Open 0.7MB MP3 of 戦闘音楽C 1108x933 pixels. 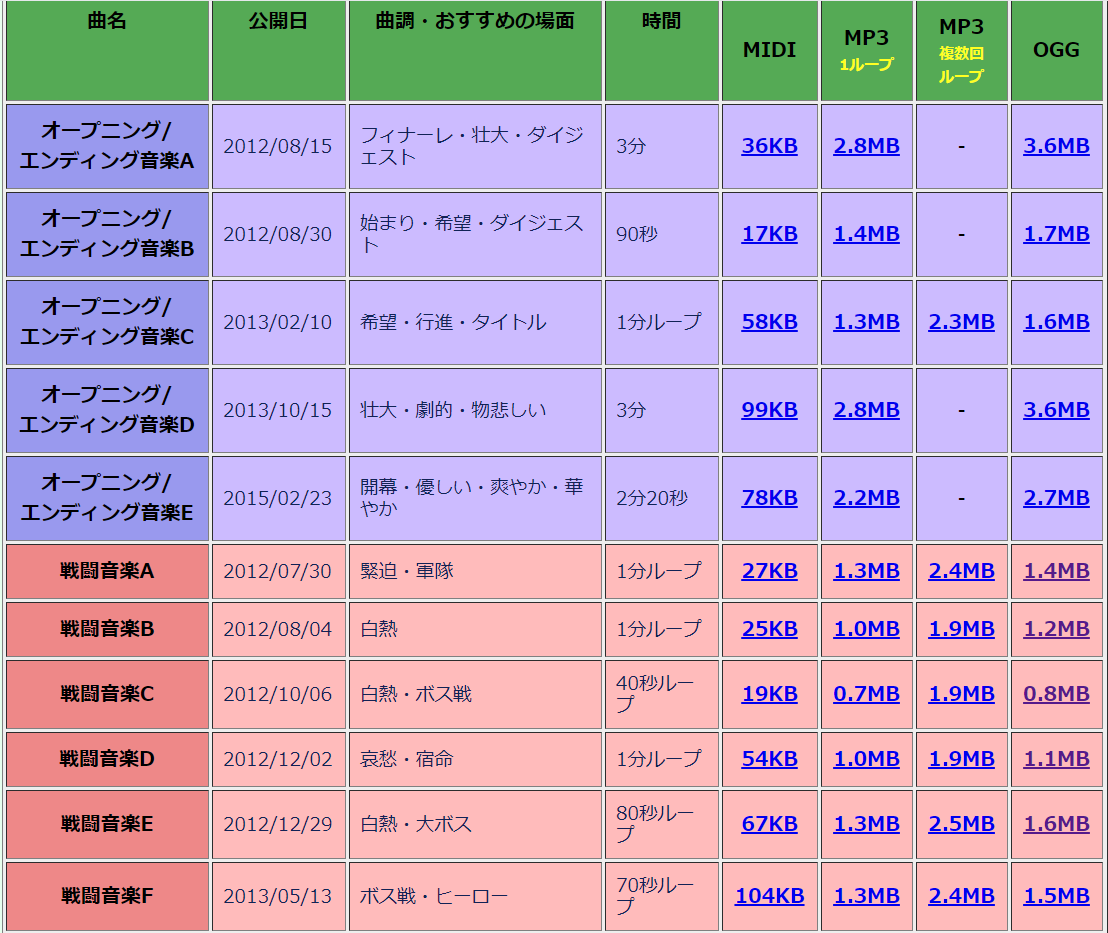tap(866, 694)
